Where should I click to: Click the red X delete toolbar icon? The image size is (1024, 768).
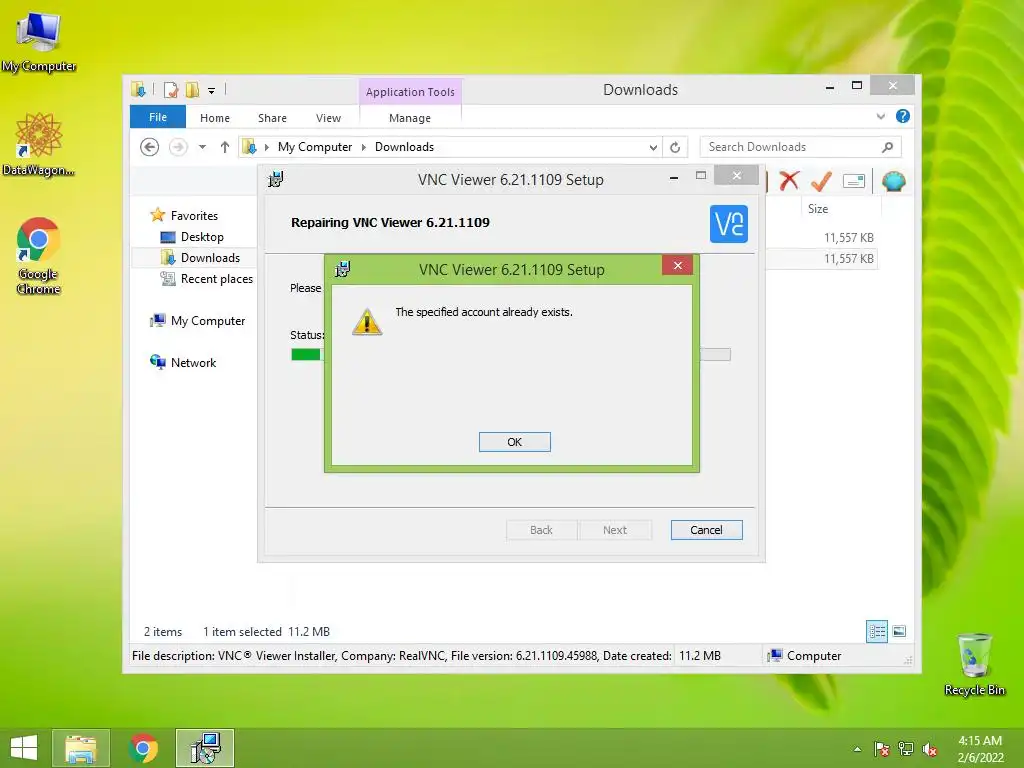(x=789, y=180)
